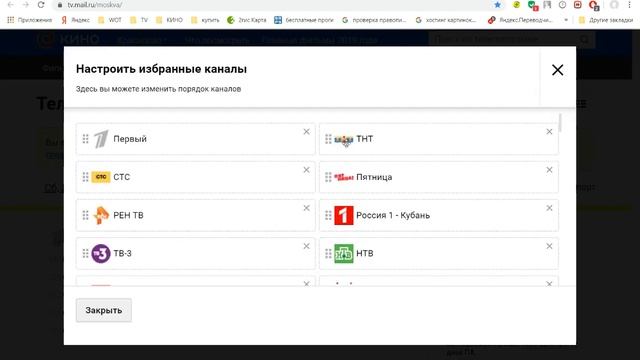640x360 pixels.
Task: Select Россия 1 - Кубань label
Action: (393, 215)
